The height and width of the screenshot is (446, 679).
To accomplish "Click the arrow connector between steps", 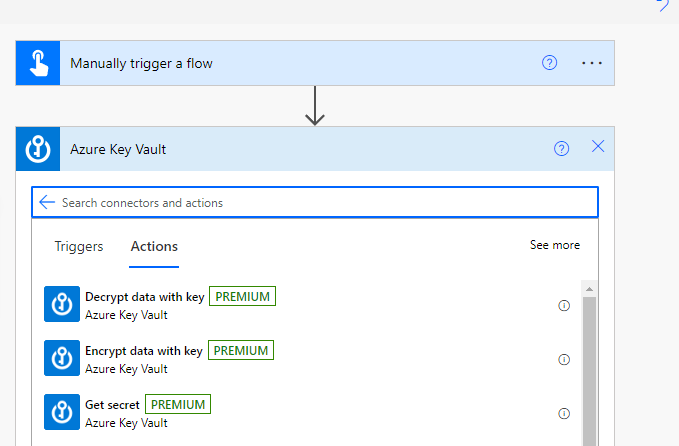I will [315, 105].
